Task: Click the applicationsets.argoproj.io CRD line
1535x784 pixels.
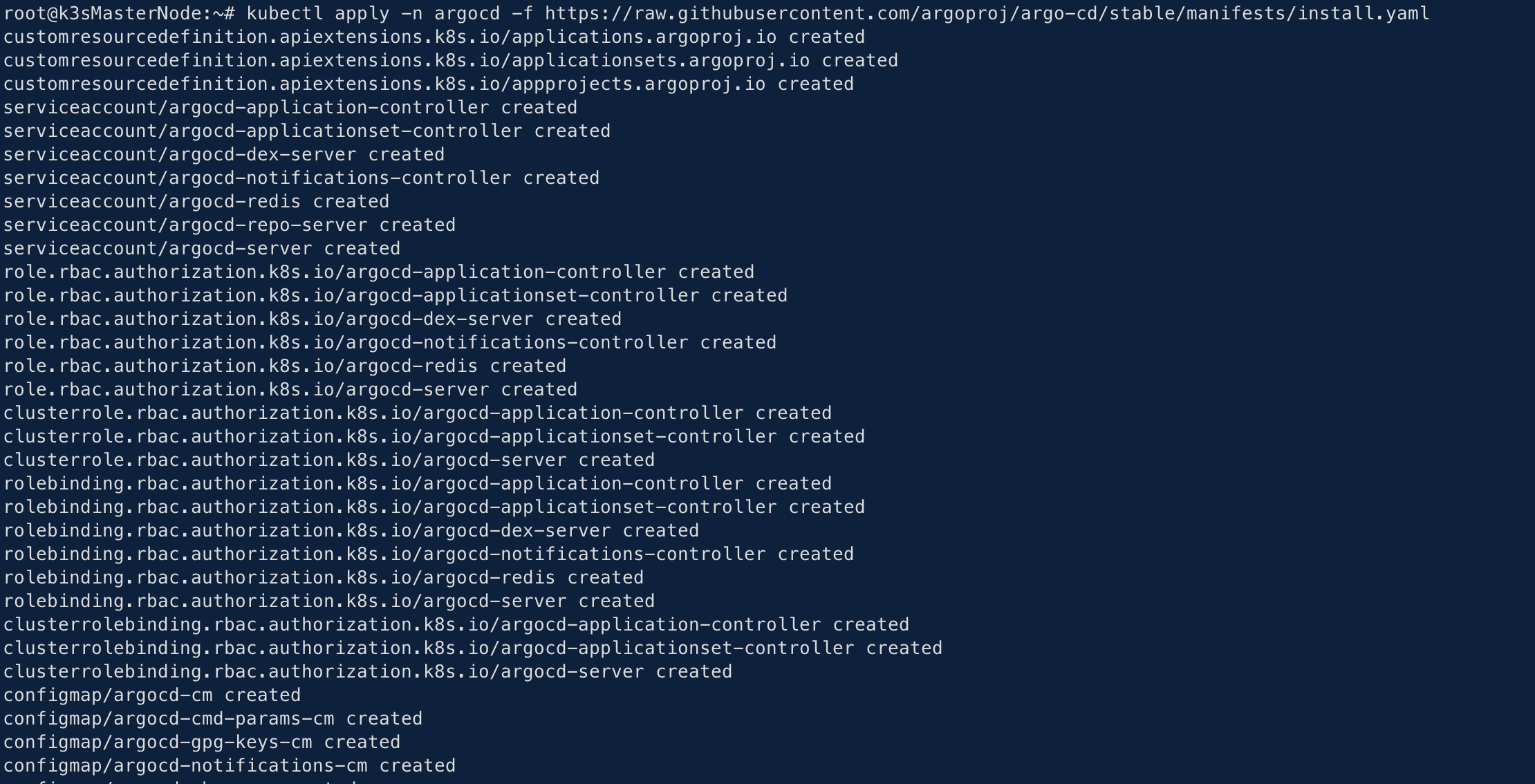Action: pyautogui.click(x=450, y=60)
